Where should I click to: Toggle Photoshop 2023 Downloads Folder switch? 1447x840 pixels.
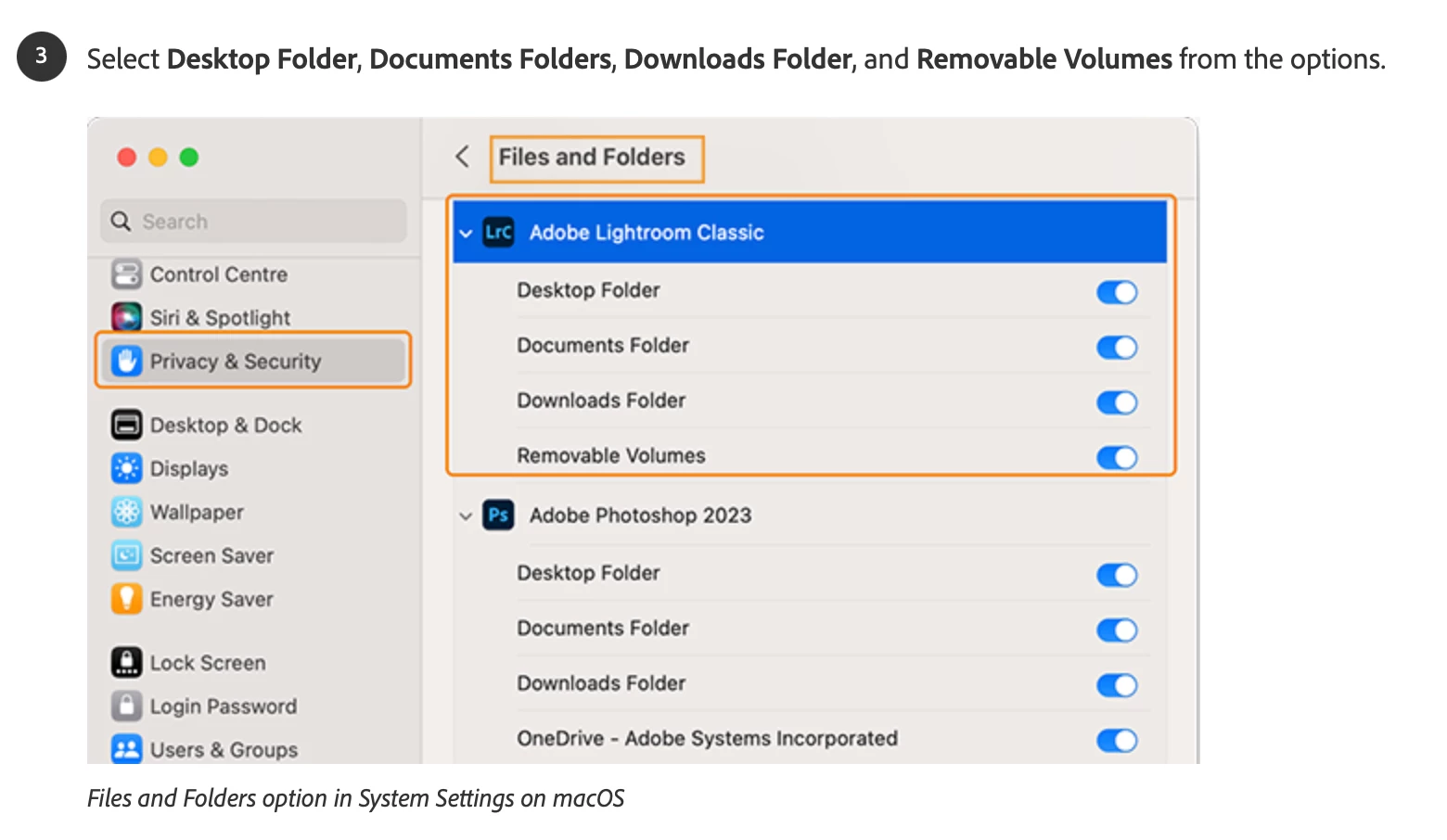(x=1117, y=686)
